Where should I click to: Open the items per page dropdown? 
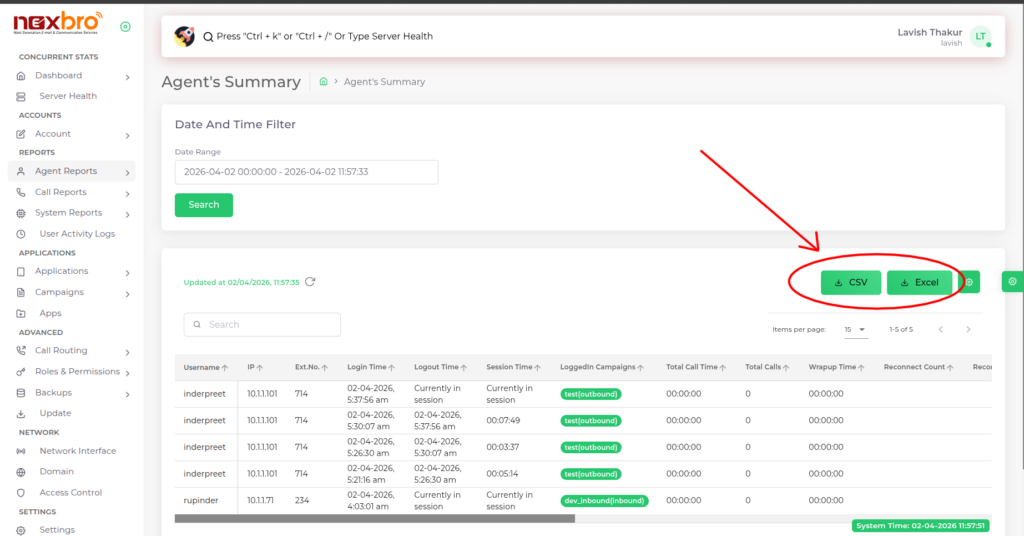click(x=855, y=329)
